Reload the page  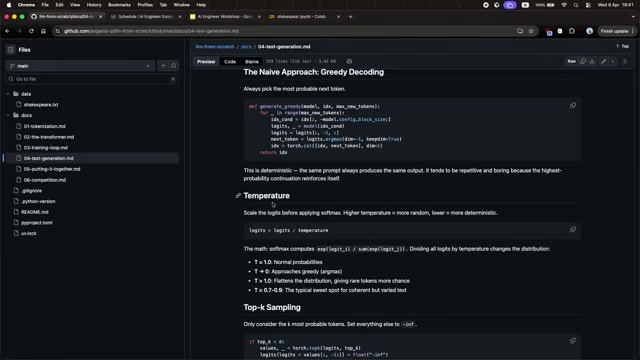[x=31, y=31]
